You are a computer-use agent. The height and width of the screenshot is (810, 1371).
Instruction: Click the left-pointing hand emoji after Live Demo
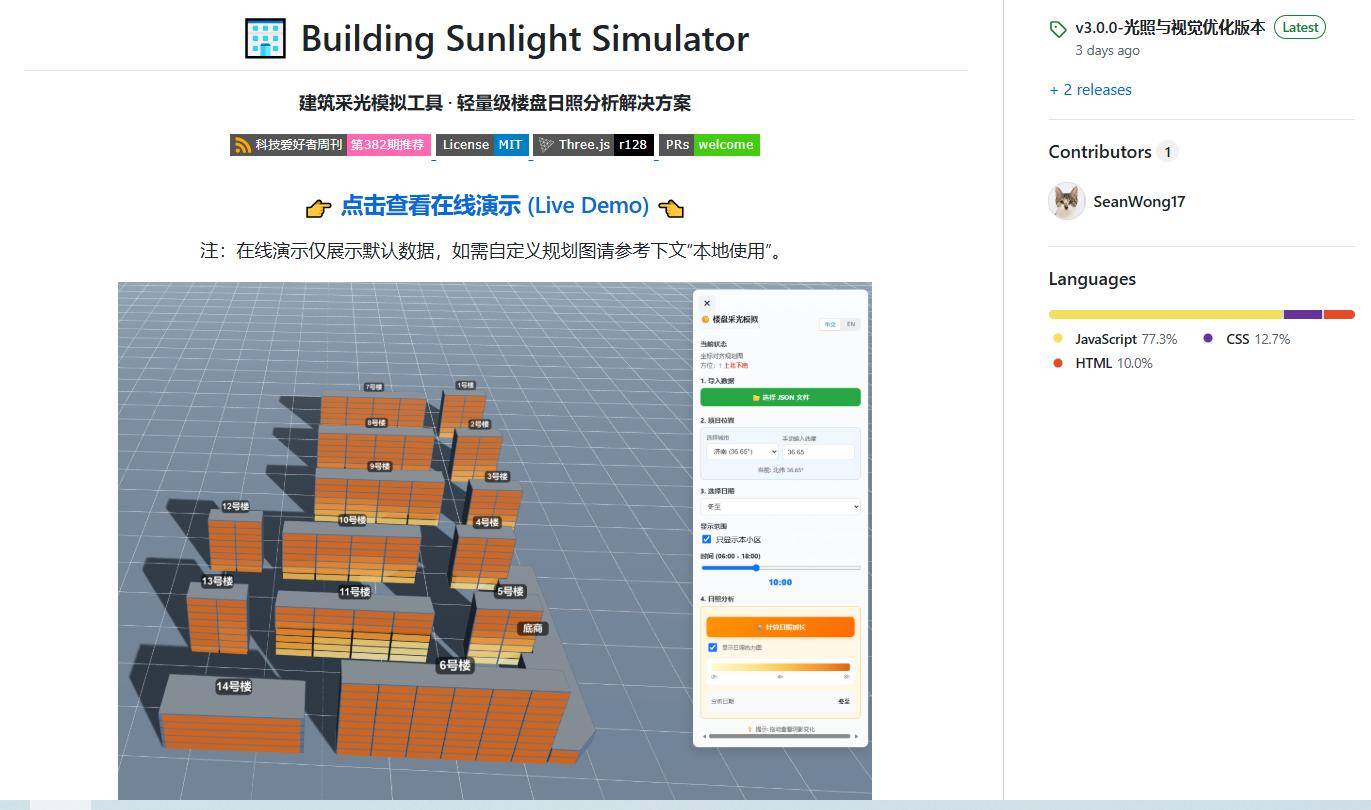tap(671, 207)
